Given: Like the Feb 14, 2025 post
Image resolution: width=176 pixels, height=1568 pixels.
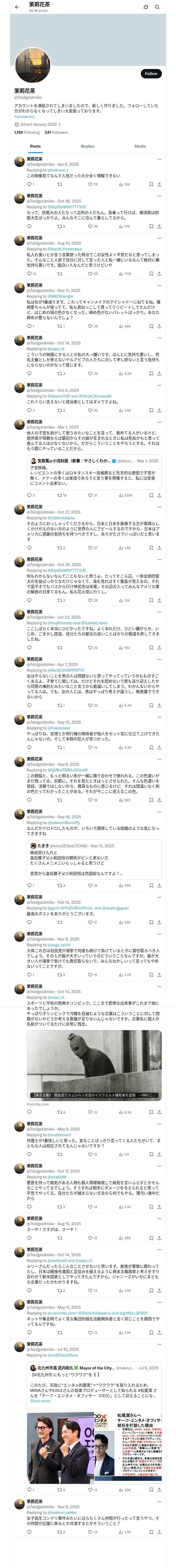Looking at the screenshot, I should pos(89,922).
